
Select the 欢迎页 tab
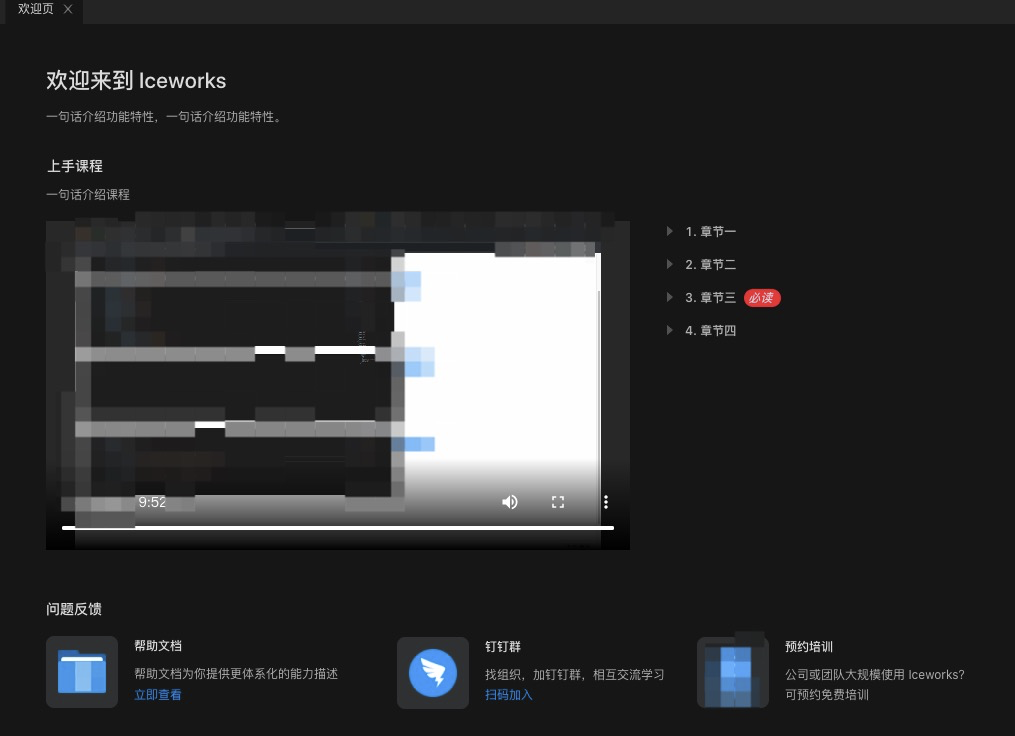coord(35,9)
